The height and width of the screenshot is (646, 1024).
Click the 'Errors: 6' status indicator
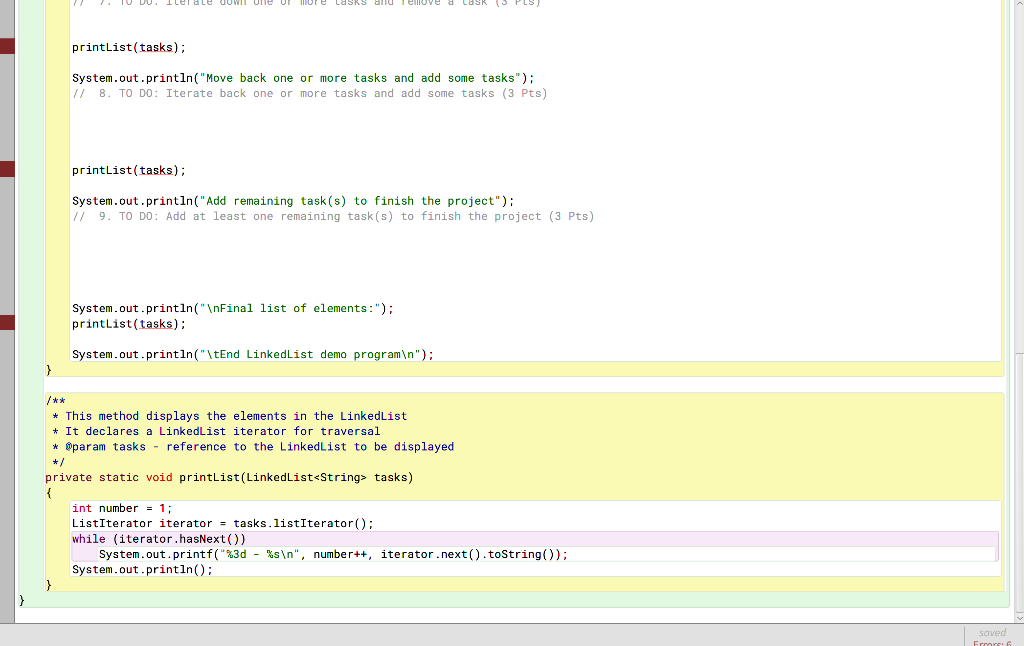tap(992, 643)
